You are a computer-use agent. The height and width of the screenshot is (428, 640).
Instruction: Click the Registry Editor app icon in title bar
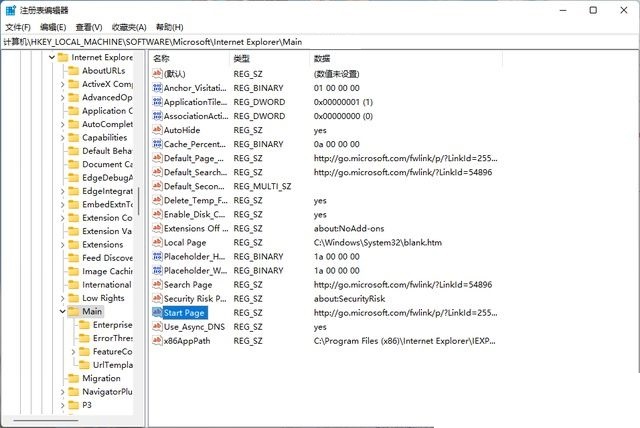11,10
